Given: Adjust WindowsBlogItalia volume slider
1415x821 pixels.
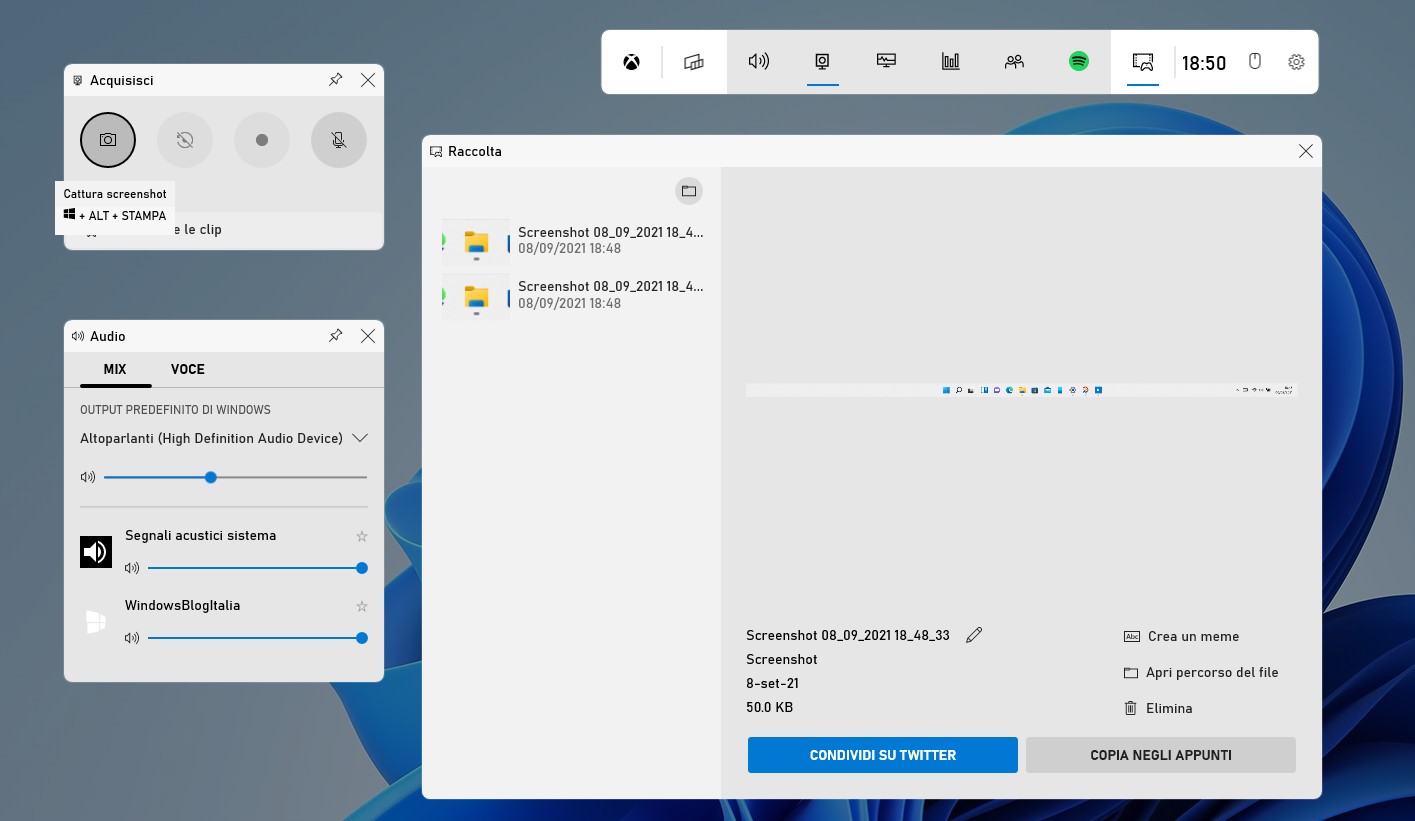Looking at the screenshot, I should coord(258,638).
